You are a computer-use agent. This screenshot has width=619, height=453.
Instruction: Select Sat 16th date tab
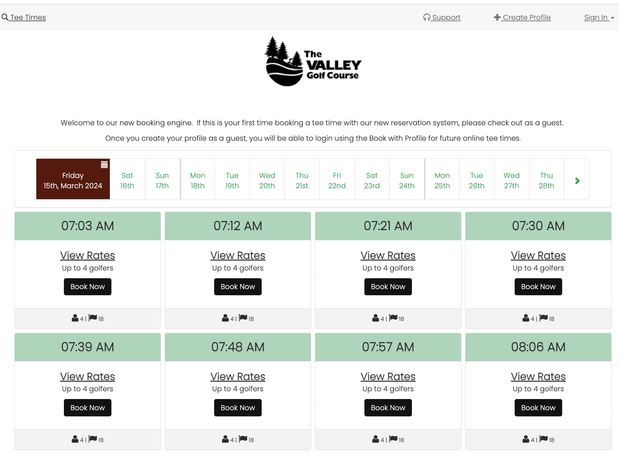(x=127, y=180)
